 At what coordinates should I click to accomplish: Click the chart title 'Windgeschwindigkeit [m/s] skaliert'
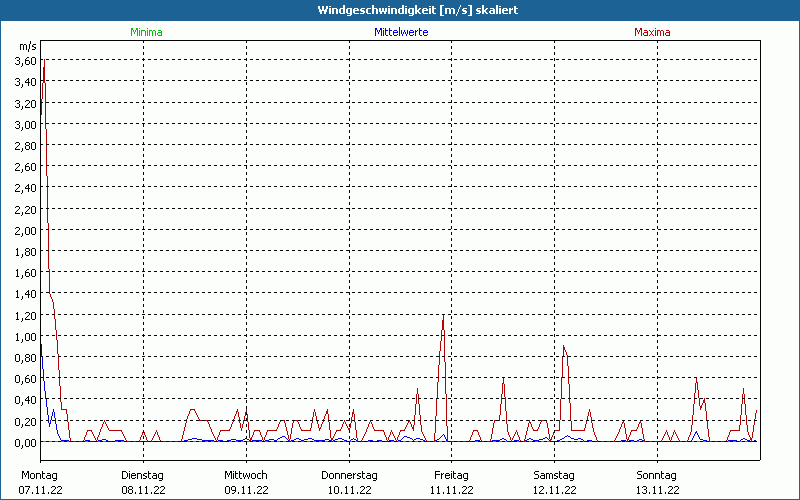[x=417, y=10]
